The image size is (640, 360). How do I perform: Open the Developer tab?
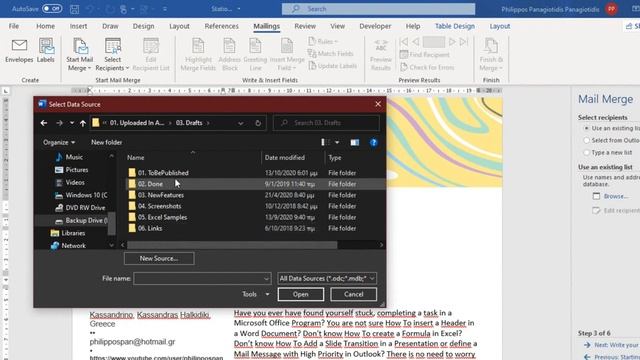[x=375, y=26]
